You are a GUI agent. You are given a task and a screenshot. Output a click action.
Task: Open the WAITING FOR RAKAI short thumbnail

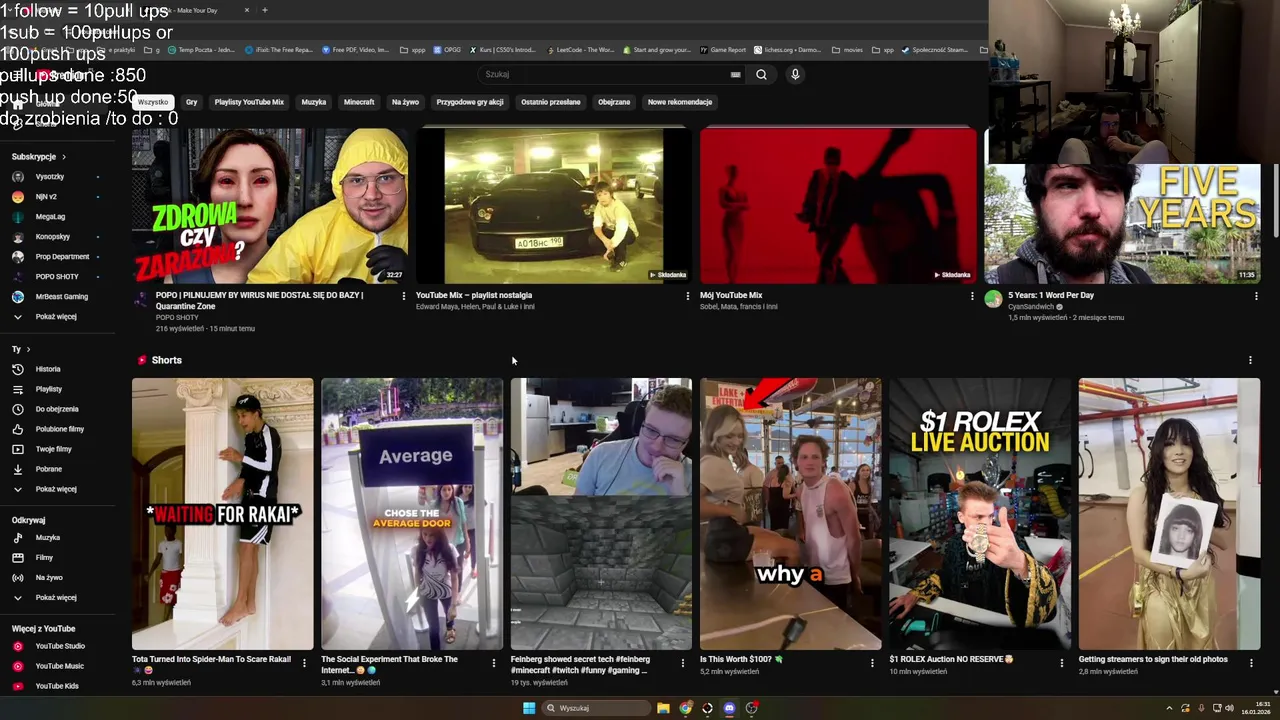[222, 514]
